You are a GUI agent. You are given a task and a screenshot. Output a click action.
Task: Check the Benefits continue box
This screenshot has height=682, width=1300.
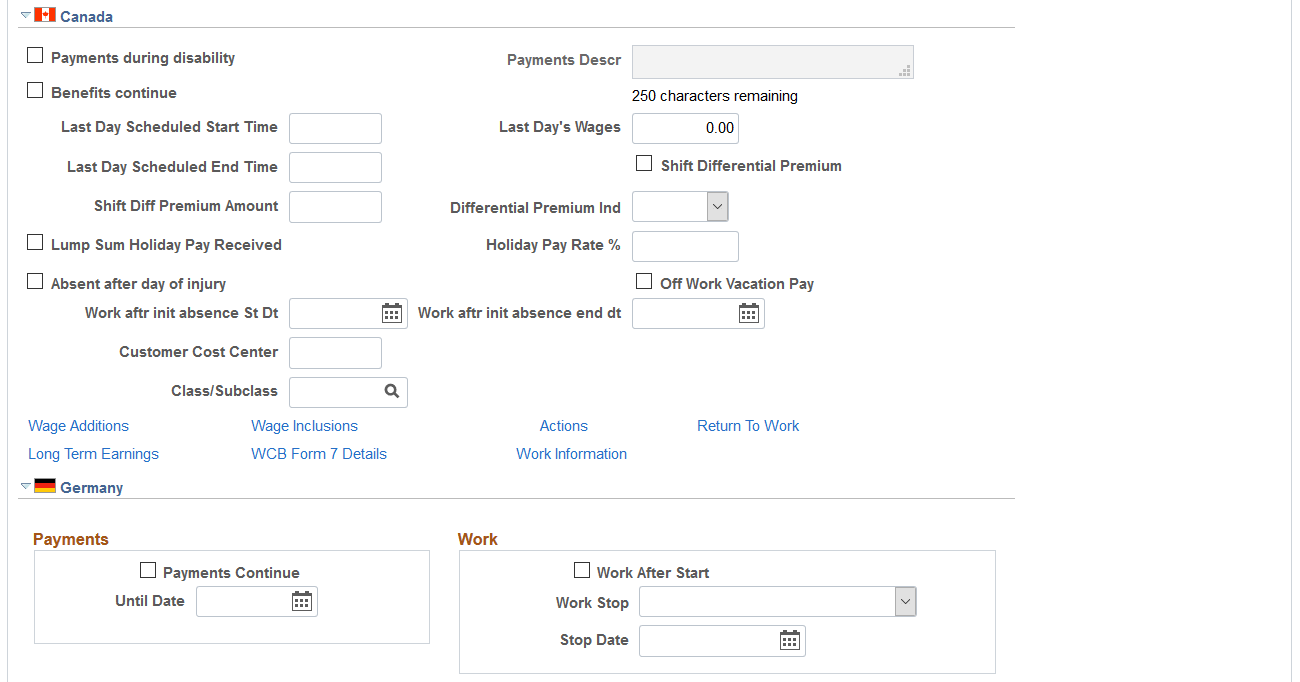coord(35,91)
